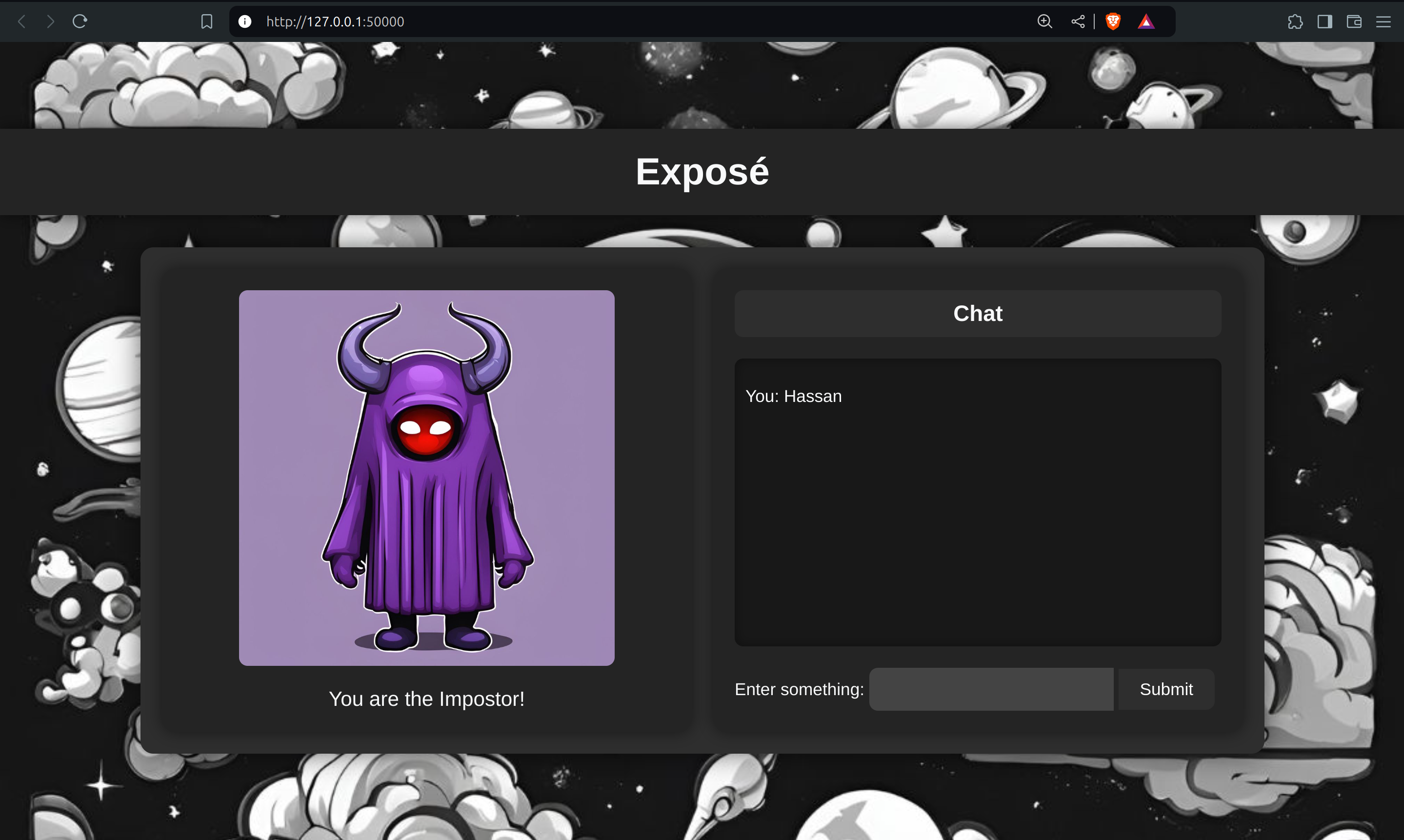Click the Submit button

pyautogui.click(x=1166, y=689)
